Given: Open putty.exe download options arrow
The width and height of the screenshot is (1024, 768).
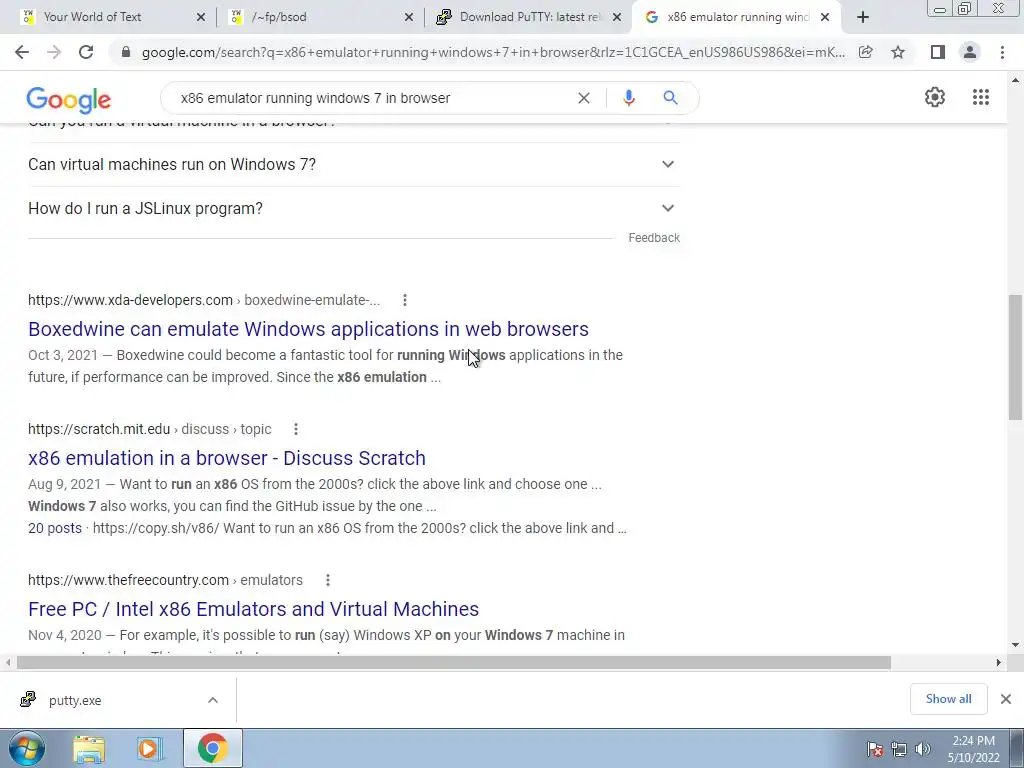Looking at the screenshot, I should 213,700.
